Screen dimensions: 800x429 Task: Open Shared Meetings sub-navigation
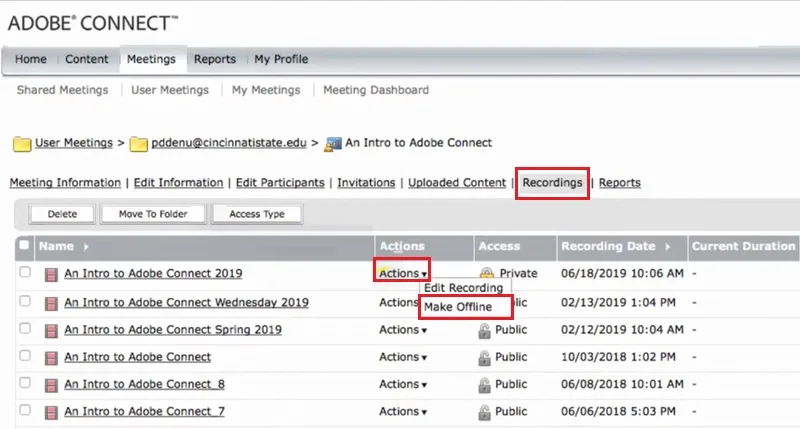[x=62, y=90]
